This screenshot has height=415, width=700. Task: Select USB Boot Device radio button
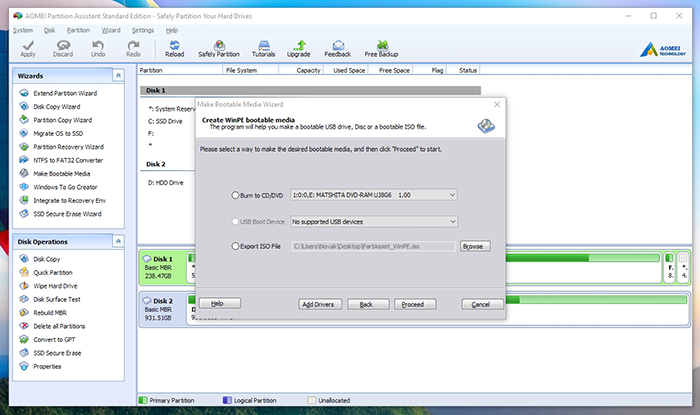(235, 221)
